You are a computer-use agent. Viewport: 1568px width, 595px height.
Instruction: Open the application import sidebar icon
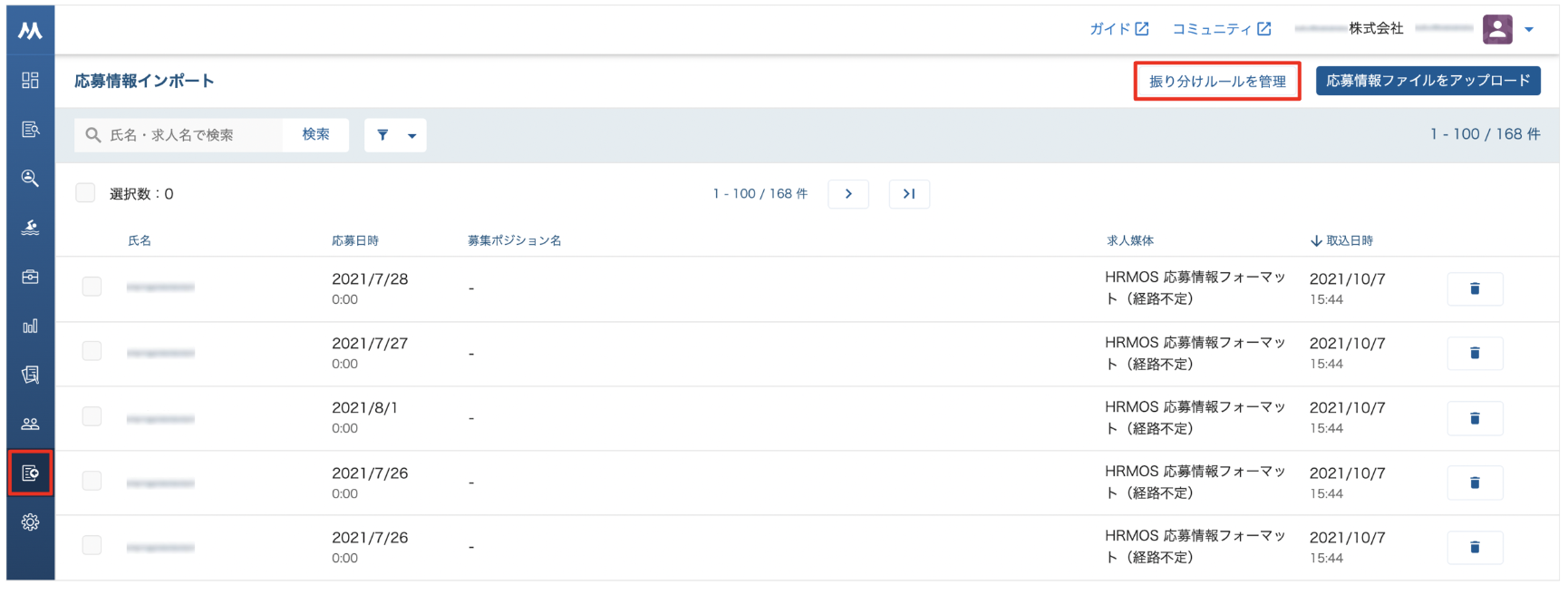30,473
